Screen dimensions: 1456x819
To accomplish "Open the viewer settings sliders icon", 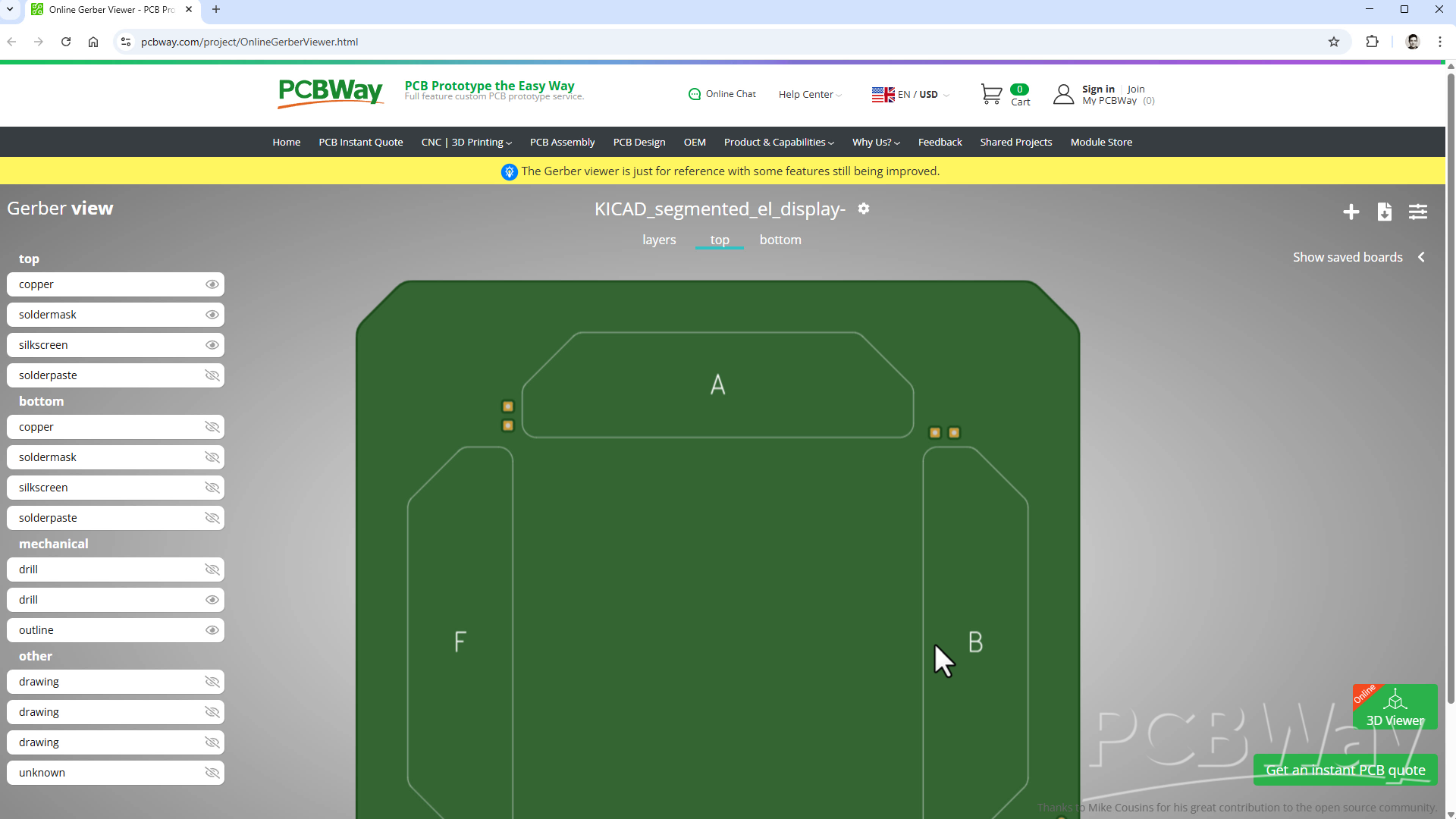I will click(x=1417, y=212).
